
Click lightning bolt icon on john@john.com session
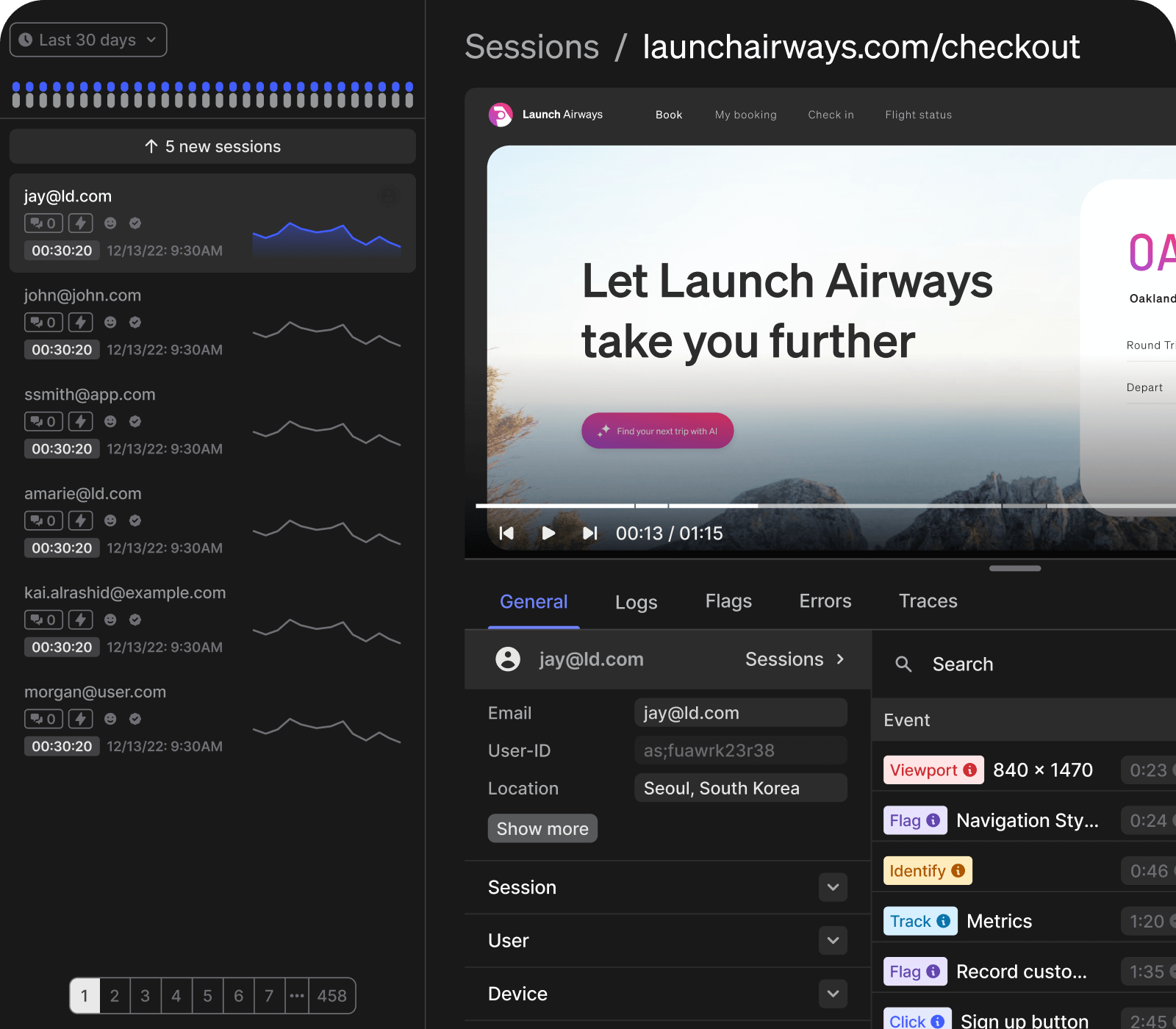[81, 322]
